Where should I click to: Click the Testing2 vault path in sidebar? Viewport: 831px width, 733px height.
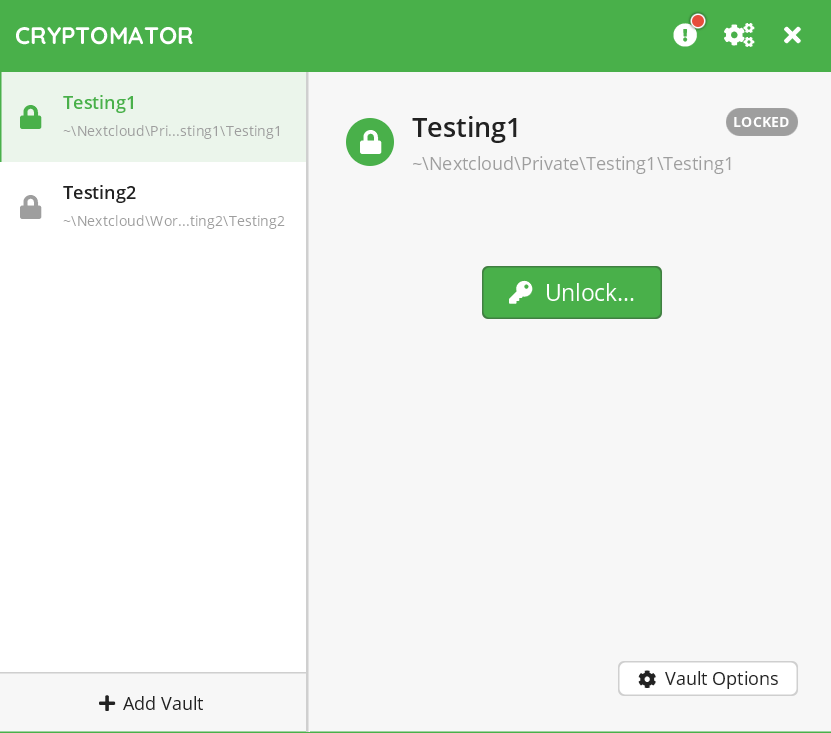(174, 221)
